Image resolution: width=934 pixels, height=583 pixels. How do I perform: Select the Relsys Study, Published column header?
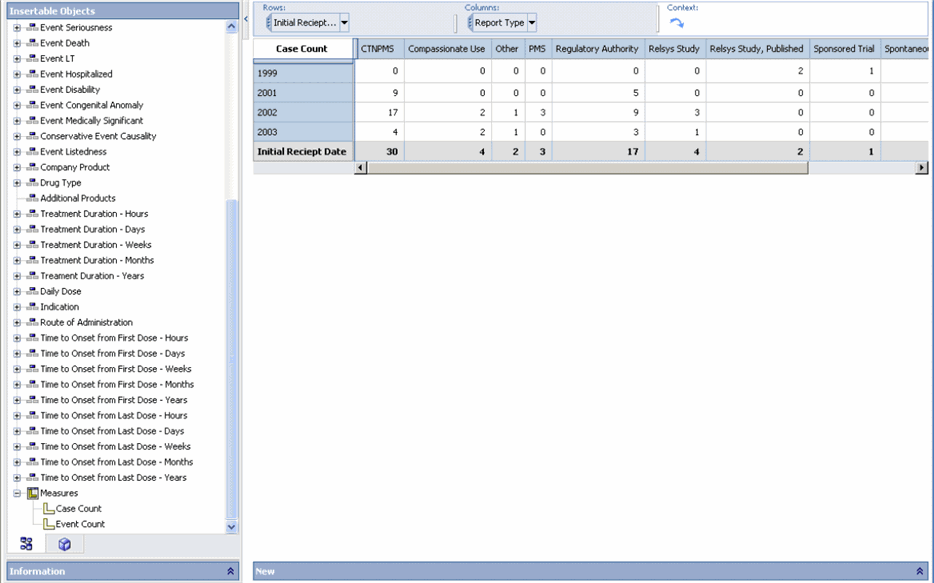coord(756,49)
